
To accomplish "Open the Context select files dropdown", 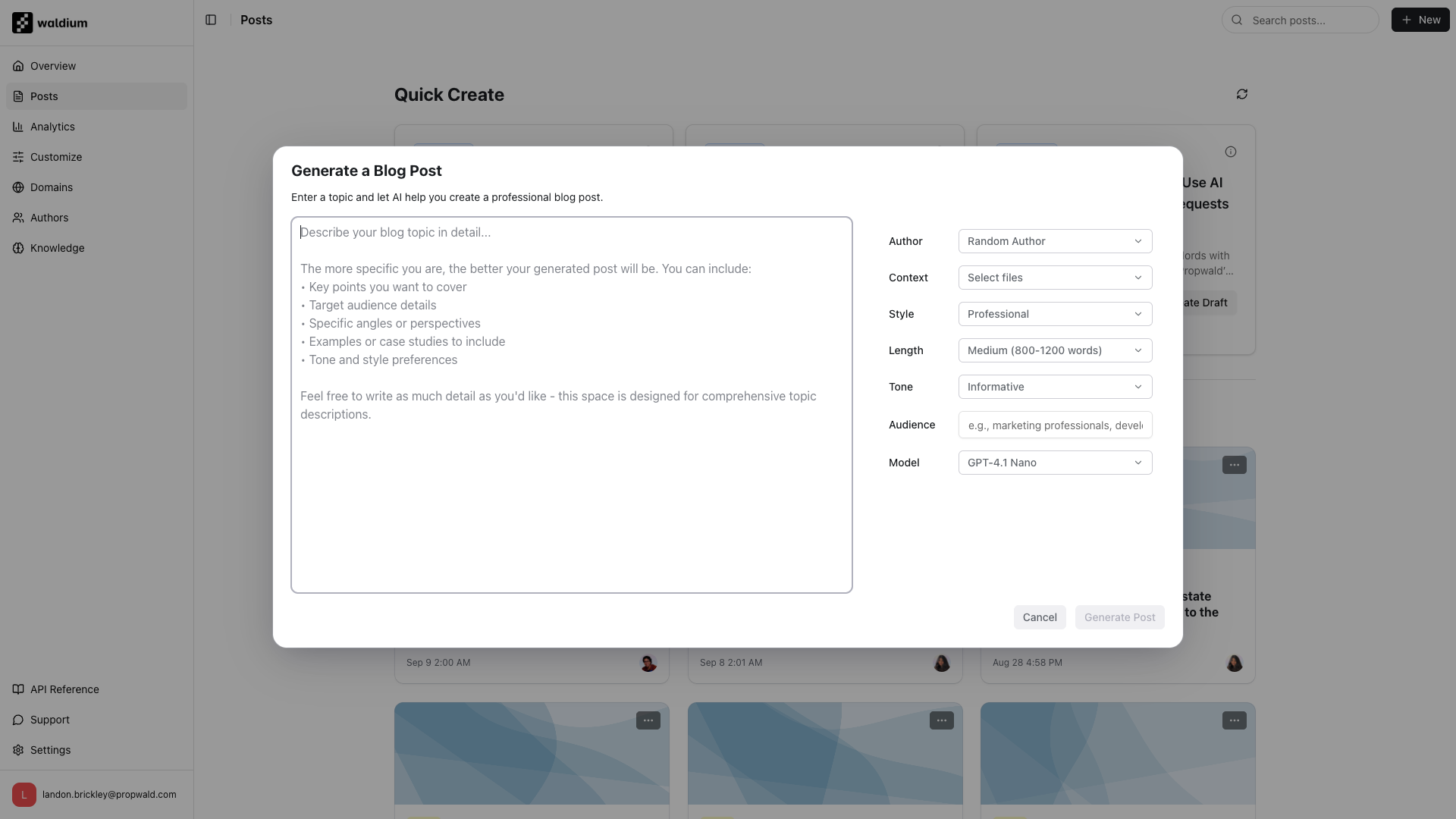I will [1055, 278].
